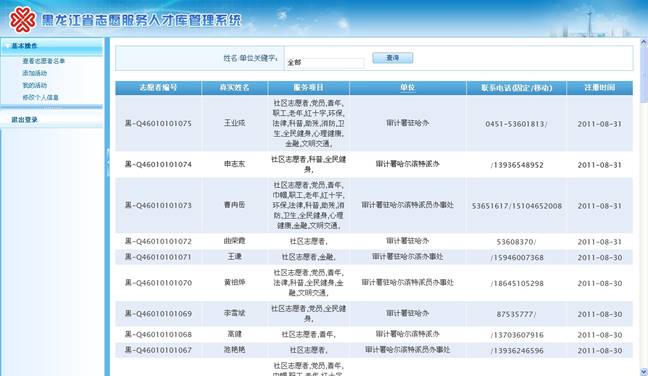The width and height of the screenshot is (648, 376).
Task: Collapse the left sidebar with divider handle
Action: [x=107, y=163]
